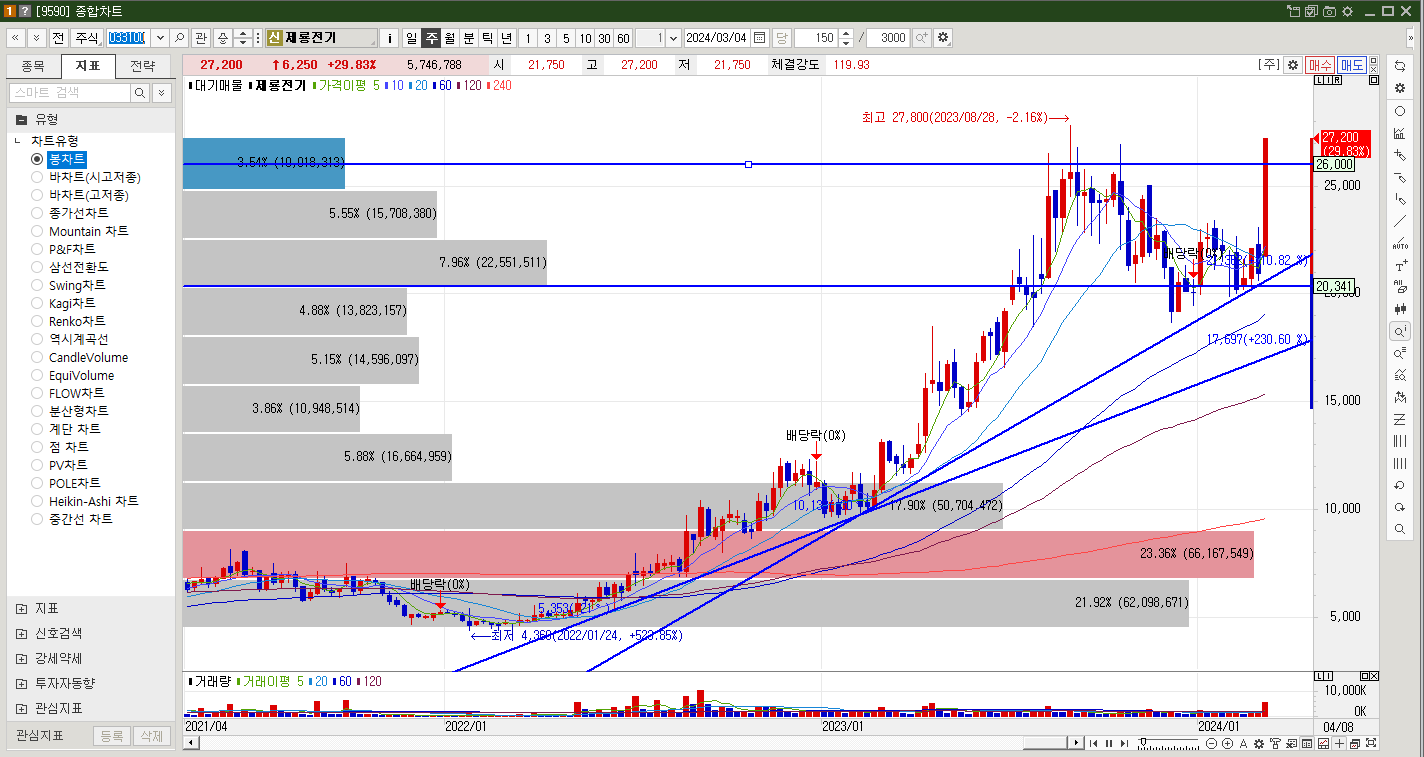Zoom out chart with minus icon
This screenshot has height=757, width=1424.
(x=1212, y=743)
